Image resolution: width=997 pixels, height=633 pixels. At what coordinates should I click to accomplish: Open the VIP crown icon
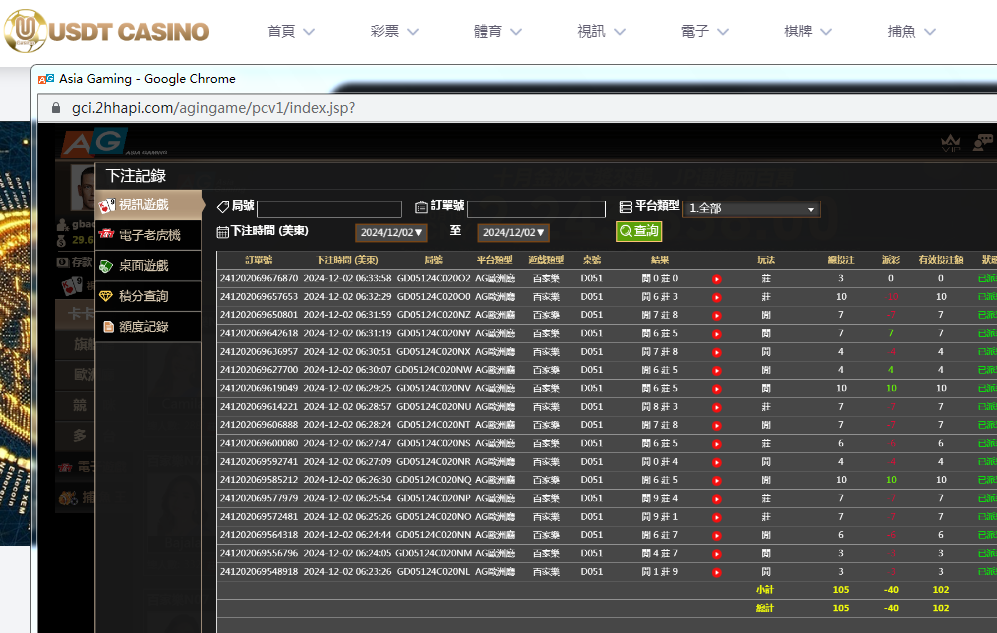tap(950, 144)
